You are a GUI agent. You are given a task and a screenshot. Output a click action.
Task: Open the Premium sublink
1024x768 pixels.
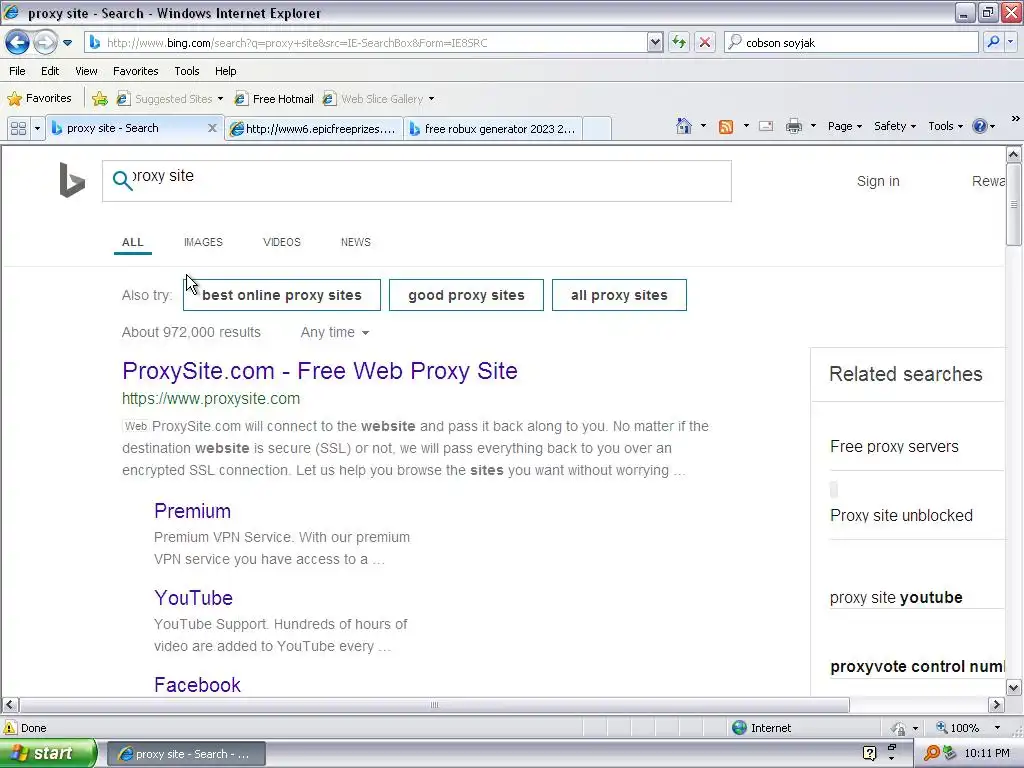tap(192, 511)
